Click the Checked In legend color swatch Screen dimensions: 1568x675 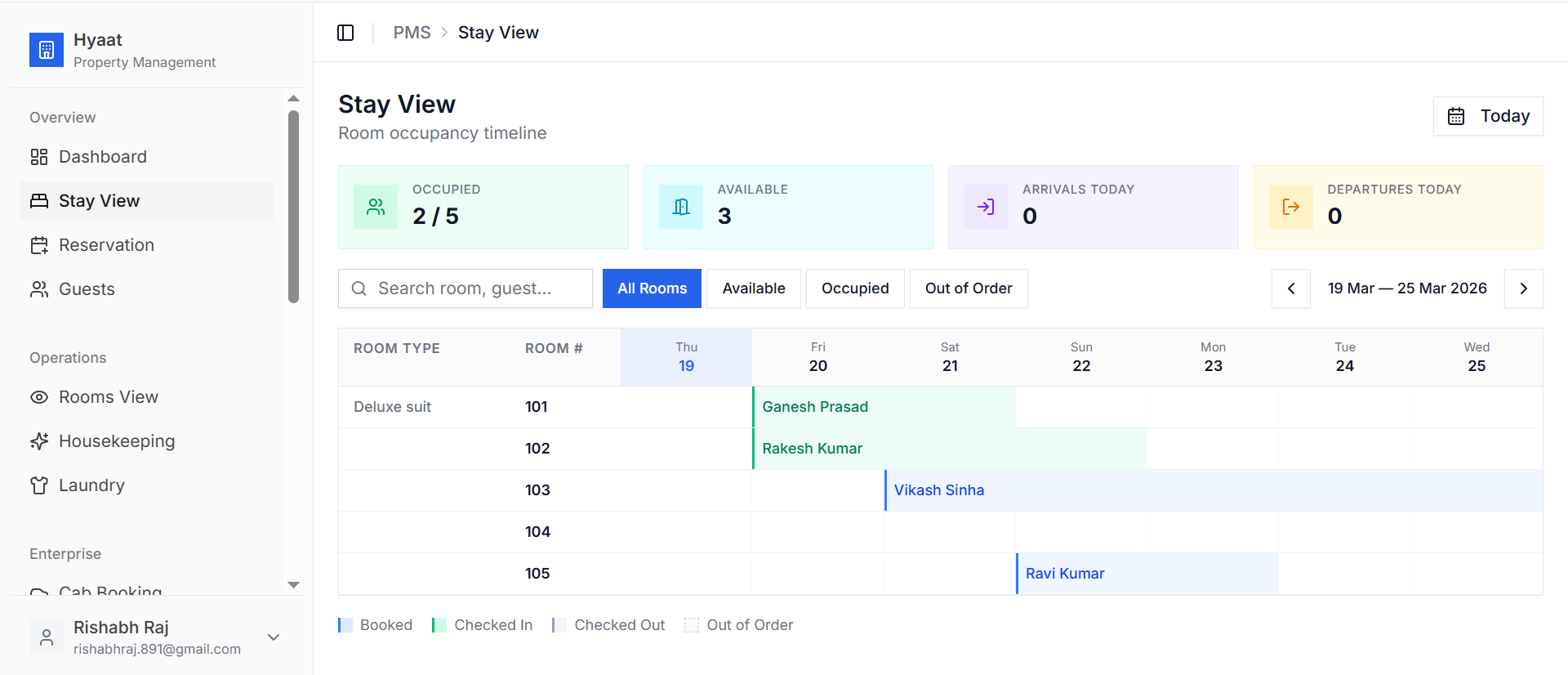pos(439,625)
